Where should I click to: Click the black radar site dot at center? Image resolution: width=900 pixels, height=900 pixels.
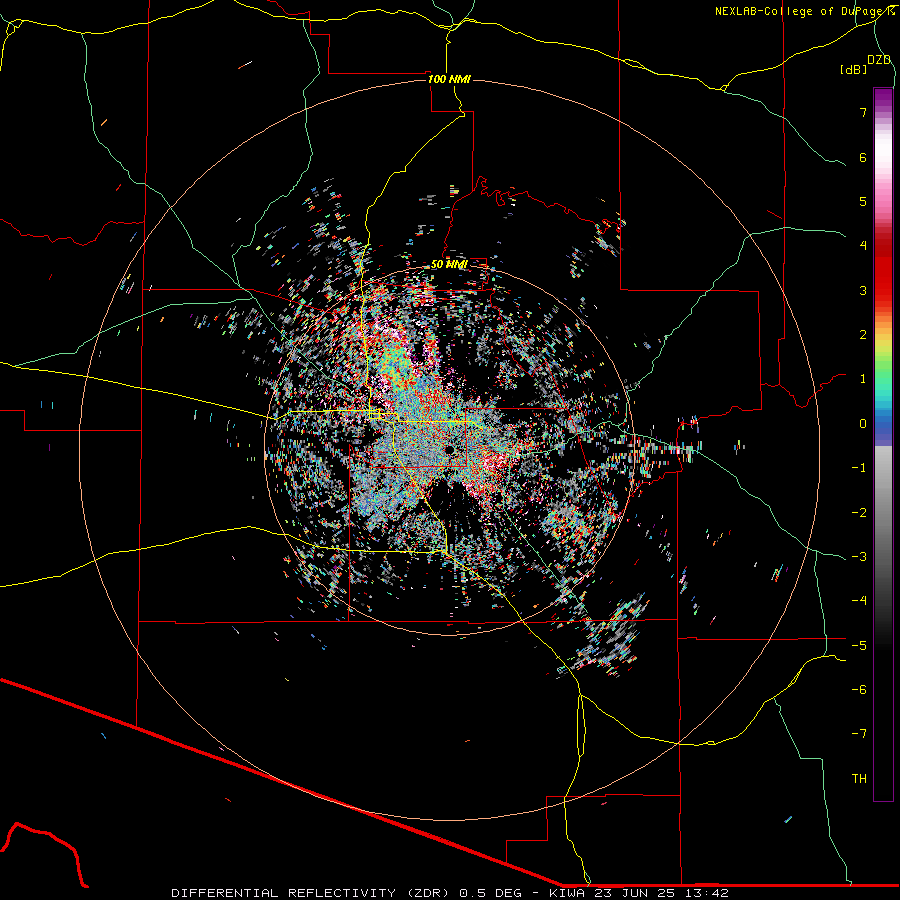(x=449, y=449)
